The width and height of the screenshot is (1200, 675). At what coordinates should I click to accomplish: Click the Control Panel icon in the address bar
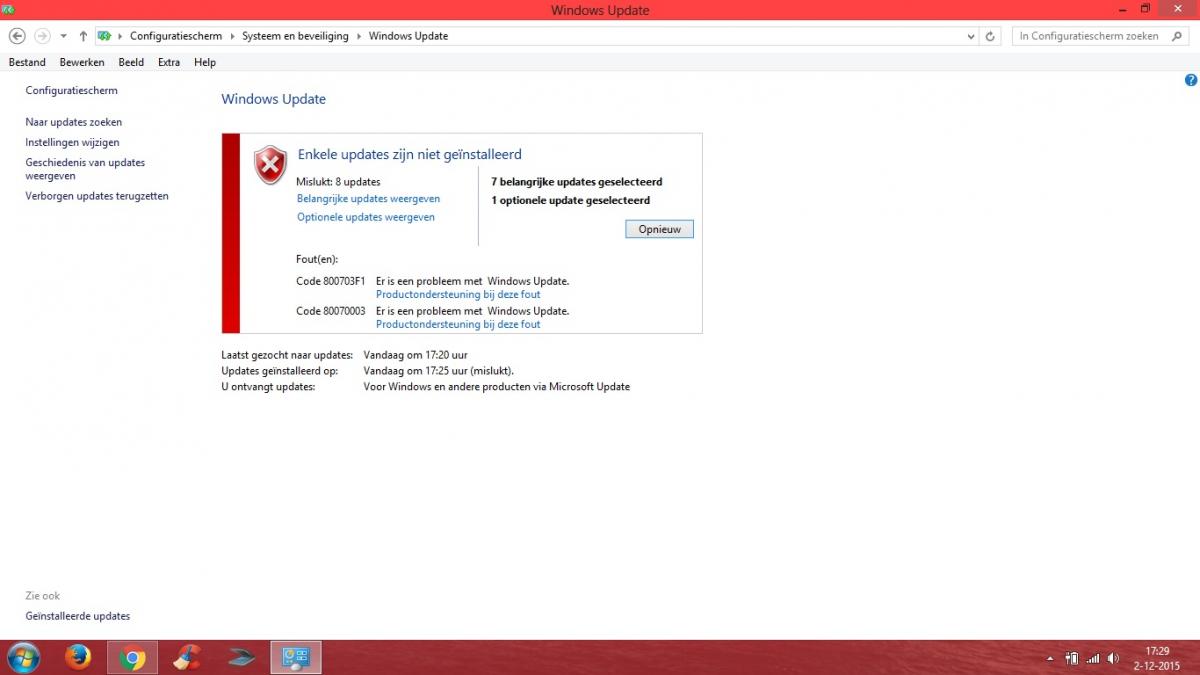point(104,36)
